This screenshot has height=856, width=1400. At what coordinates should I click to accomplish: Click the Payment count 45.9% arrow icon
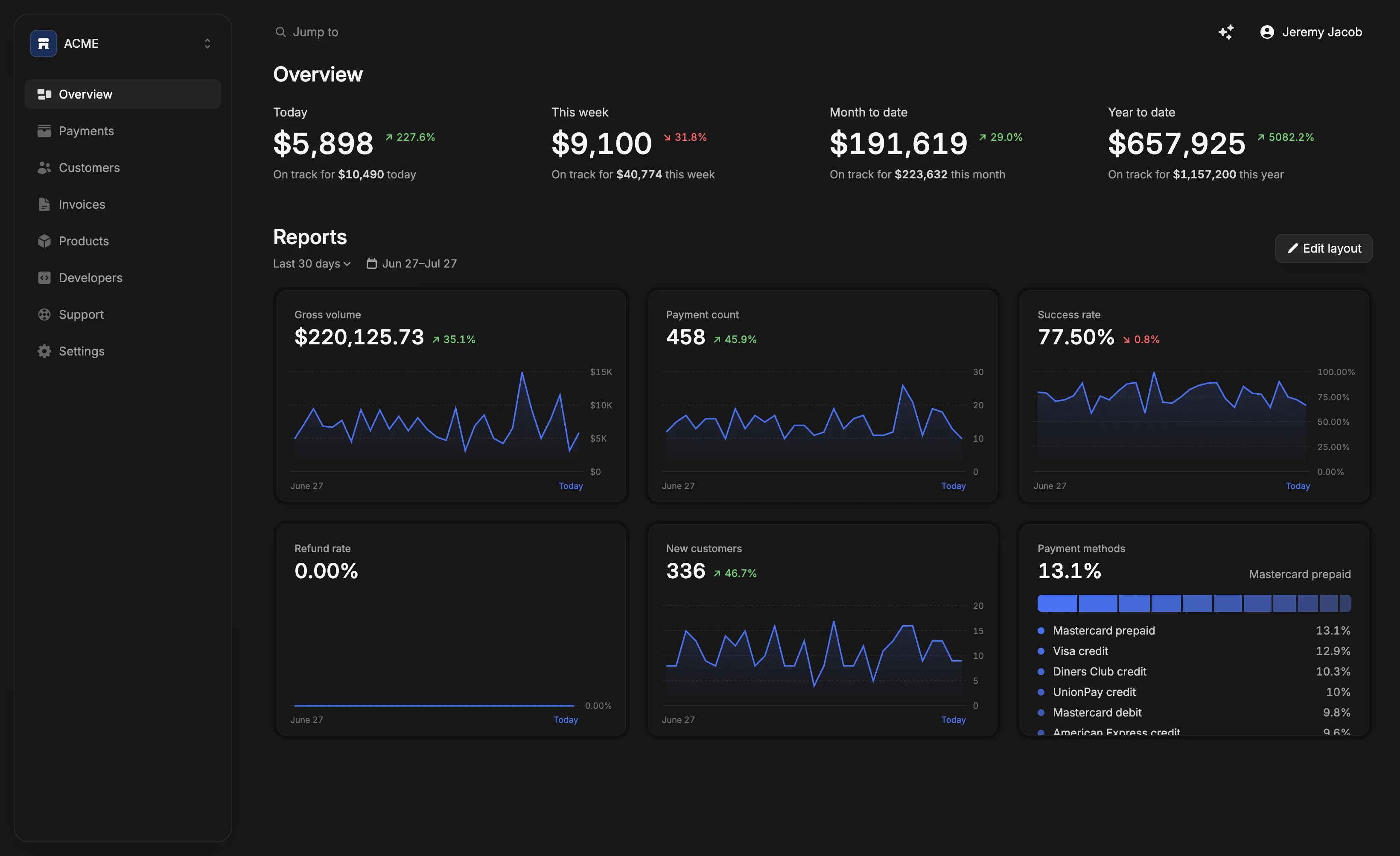[717, 340]
